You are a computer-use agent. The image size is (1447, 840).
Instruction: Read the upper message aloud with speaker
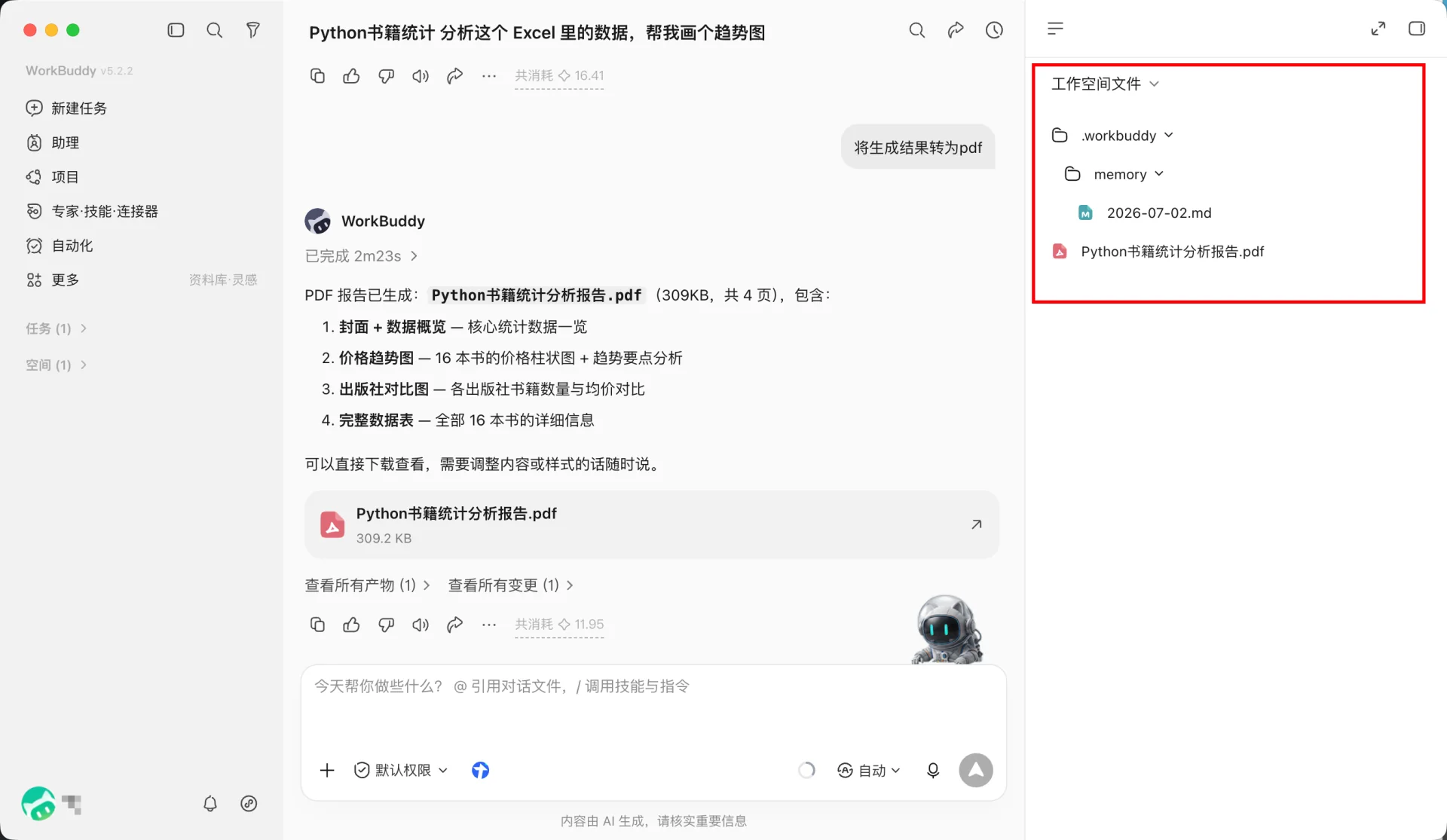(421, 76)
